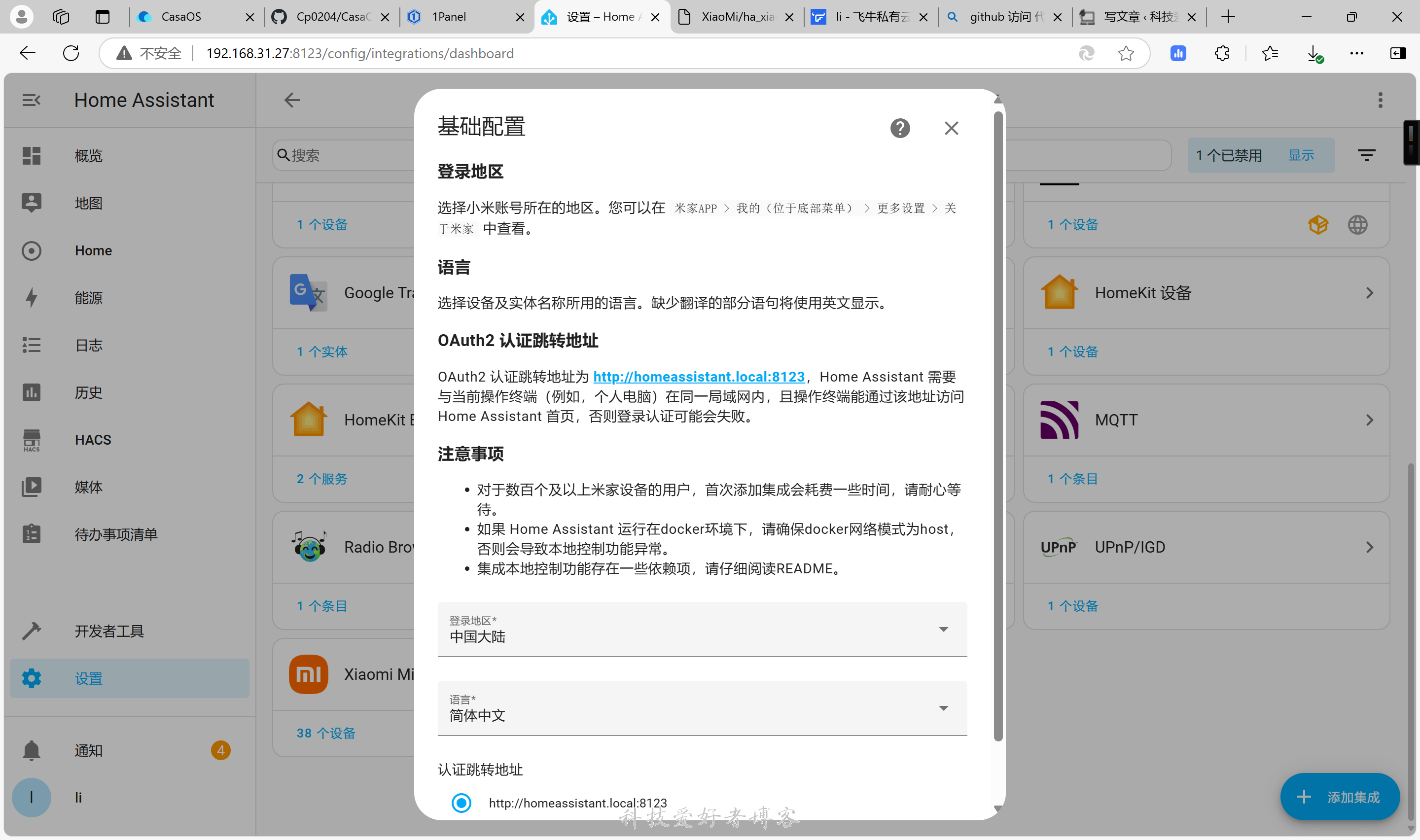Switch to Cp0204/CasaOS GitHub tab

point(331,17)
